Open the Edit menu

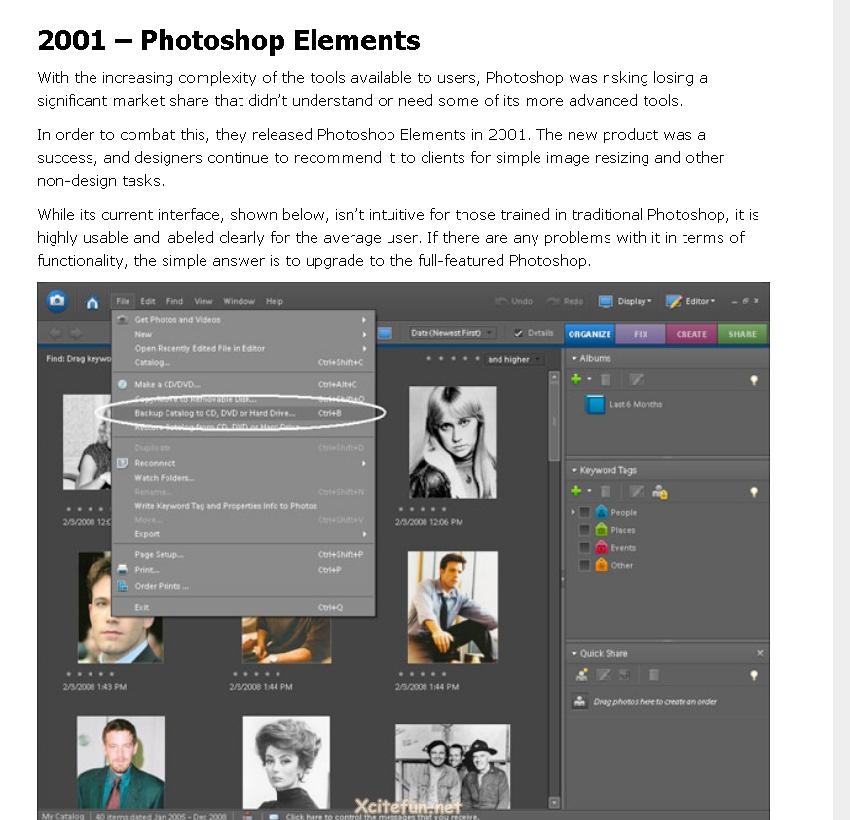coord(147,301)
